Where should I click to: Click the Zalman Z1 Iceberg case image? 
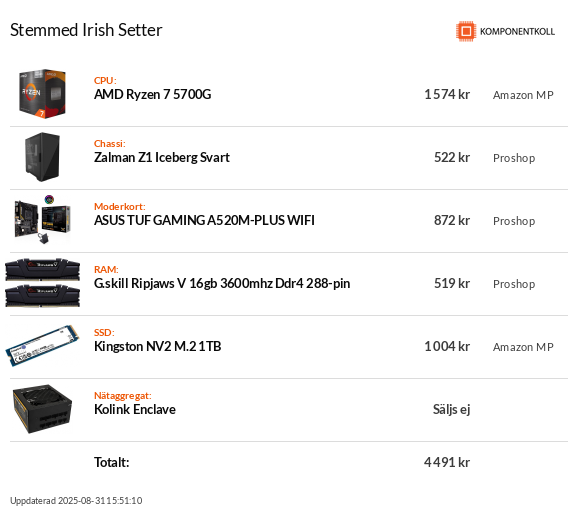(42, 157)
